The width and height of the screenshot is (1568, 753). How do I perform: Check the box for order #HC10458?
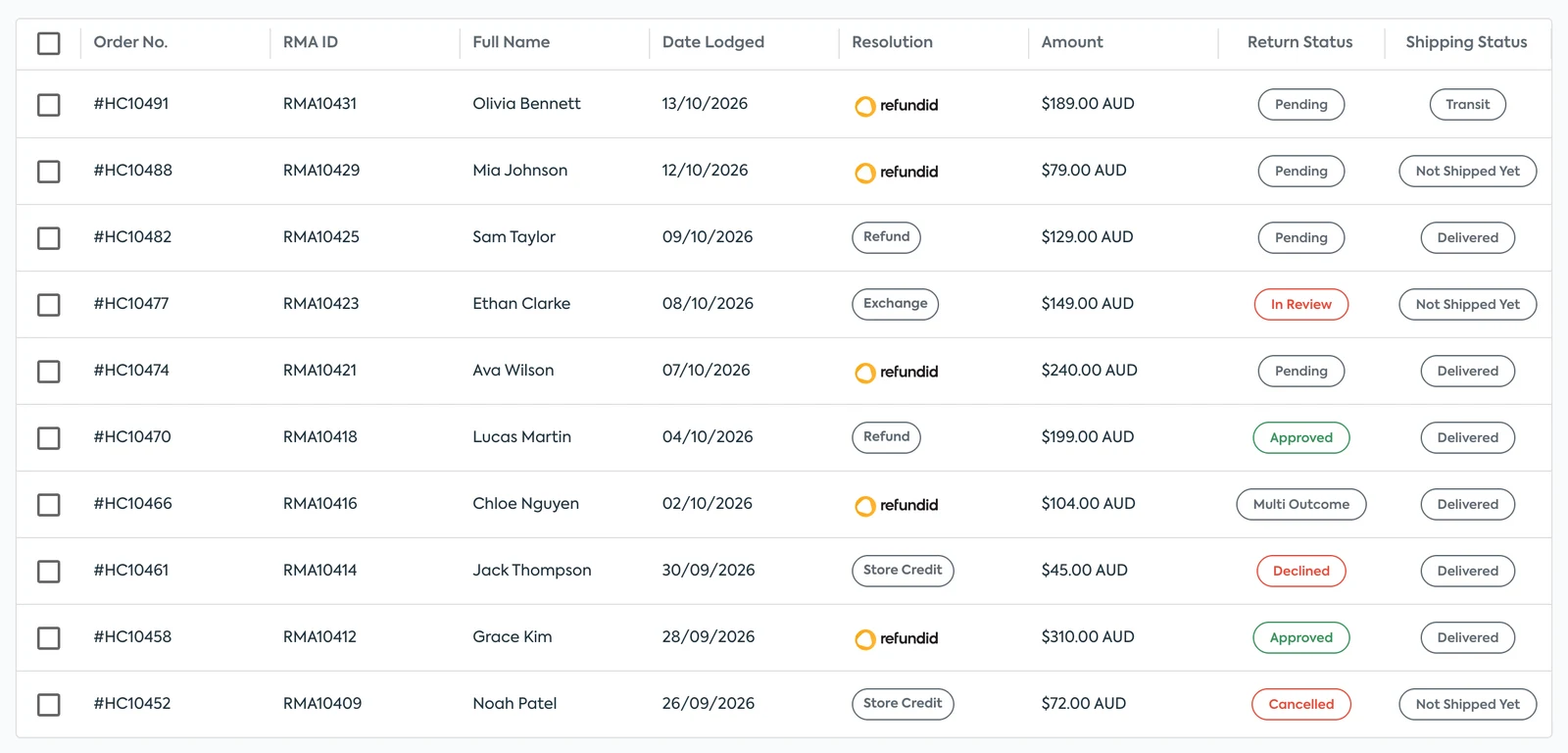click(x=48, y=638)
